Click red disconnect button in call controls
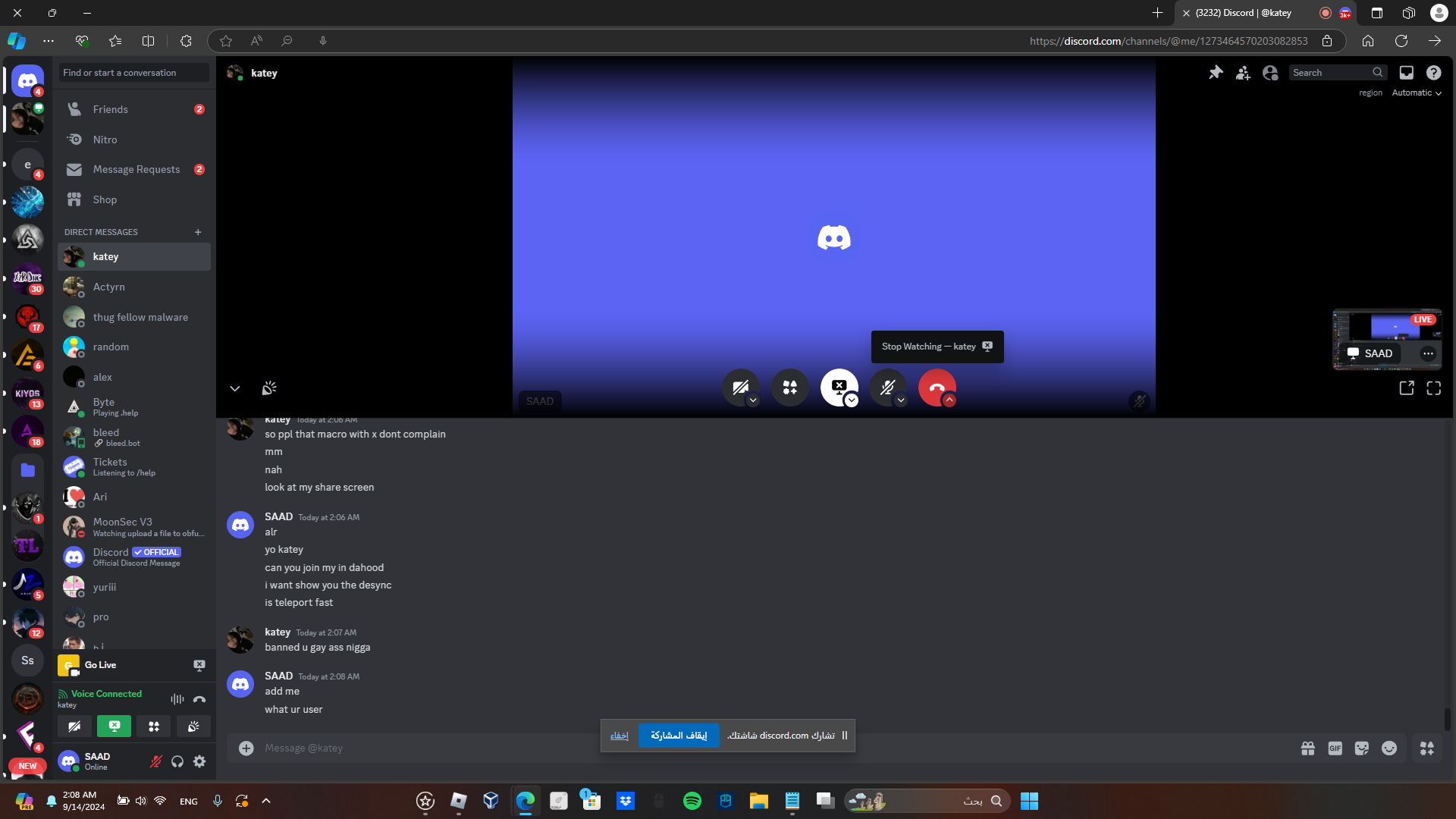 point(937,388)
